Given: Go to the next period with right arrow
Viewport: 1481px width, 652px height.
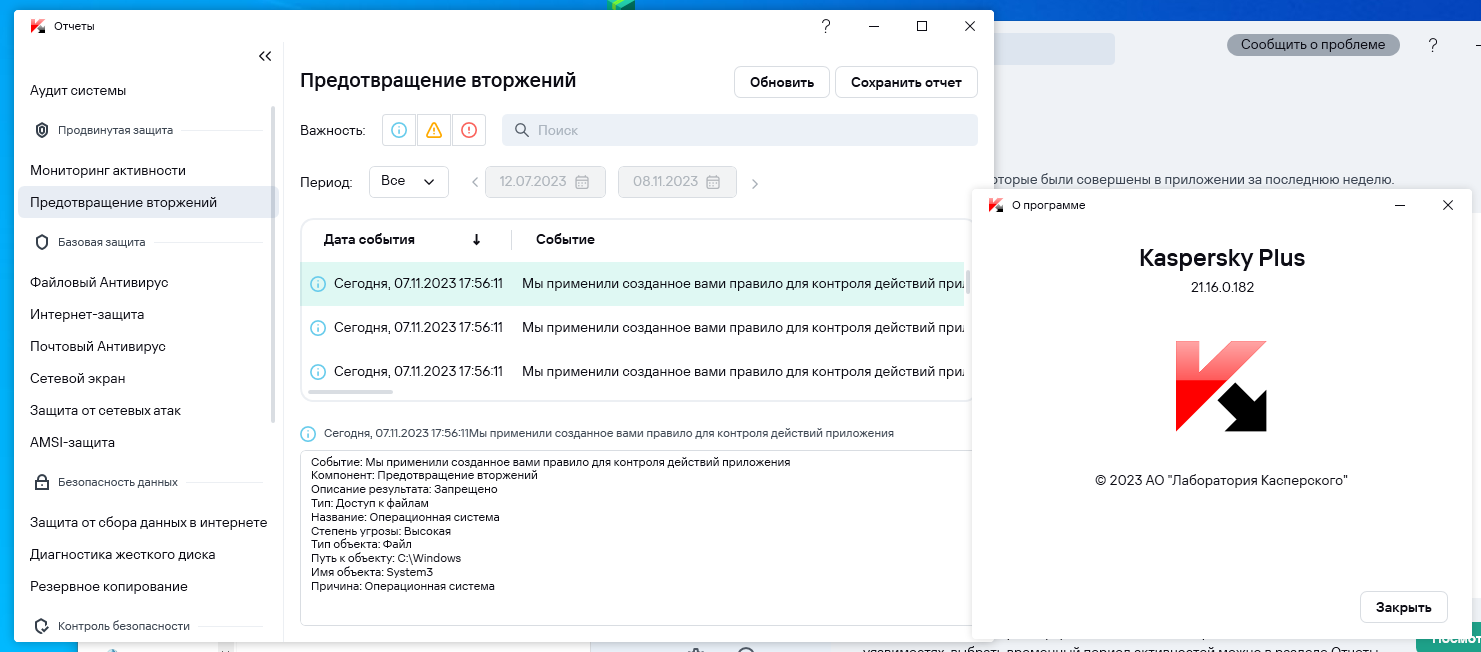Looking at the screenshot, I should 755,183.
